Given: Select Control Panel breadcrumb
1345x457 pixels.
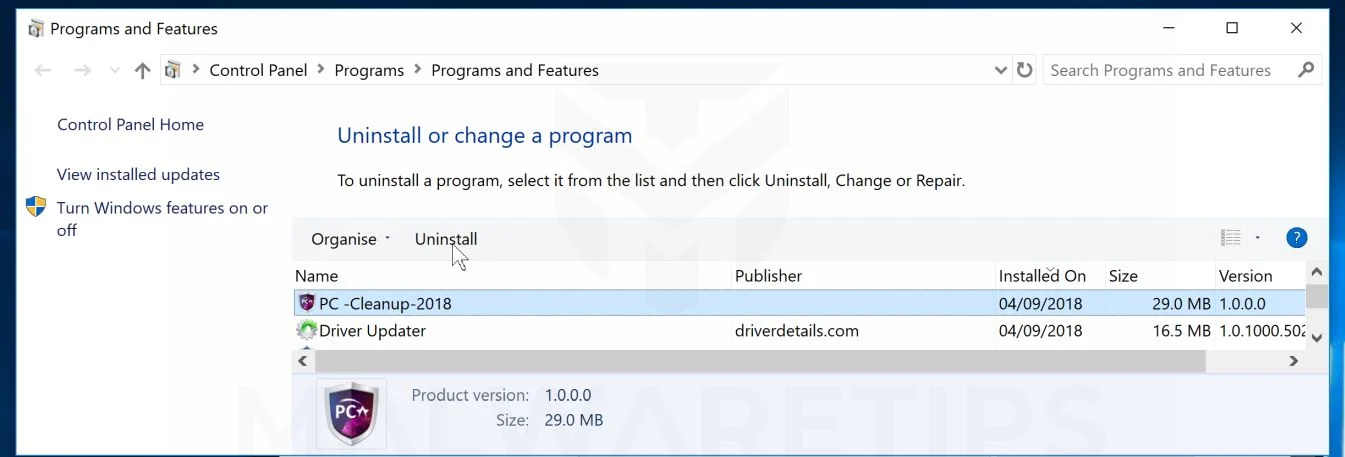Looking at the screenshot, I should pos(258,70).
